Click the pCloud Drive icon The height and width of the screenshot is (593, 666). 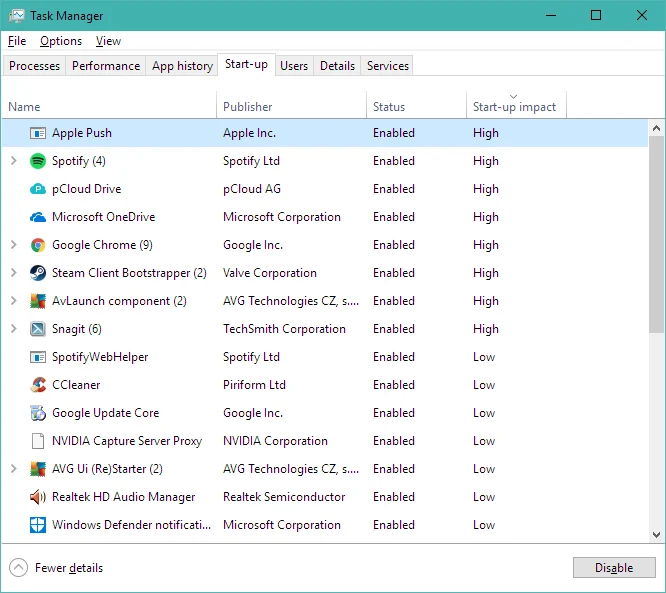click(x=38, y=189)
